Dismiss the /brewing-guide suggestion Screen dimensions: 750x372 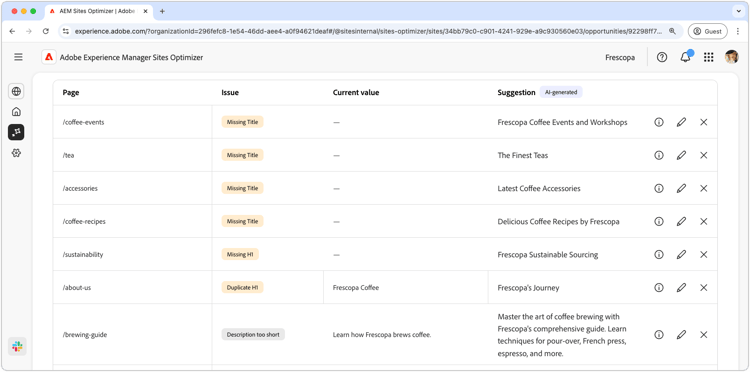(704, 335)
